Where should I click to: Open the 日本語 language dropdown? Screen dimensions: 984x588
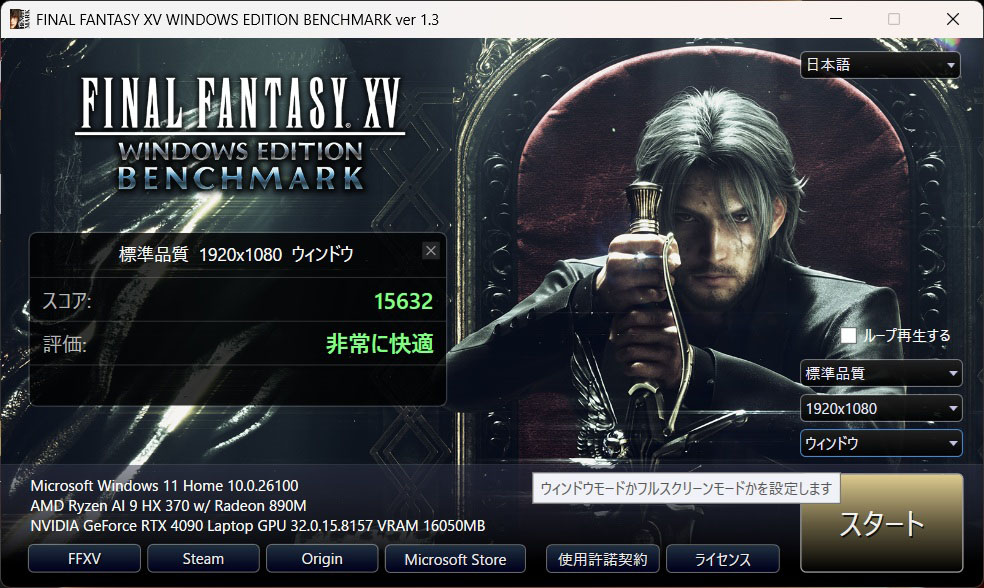(880, 65)
